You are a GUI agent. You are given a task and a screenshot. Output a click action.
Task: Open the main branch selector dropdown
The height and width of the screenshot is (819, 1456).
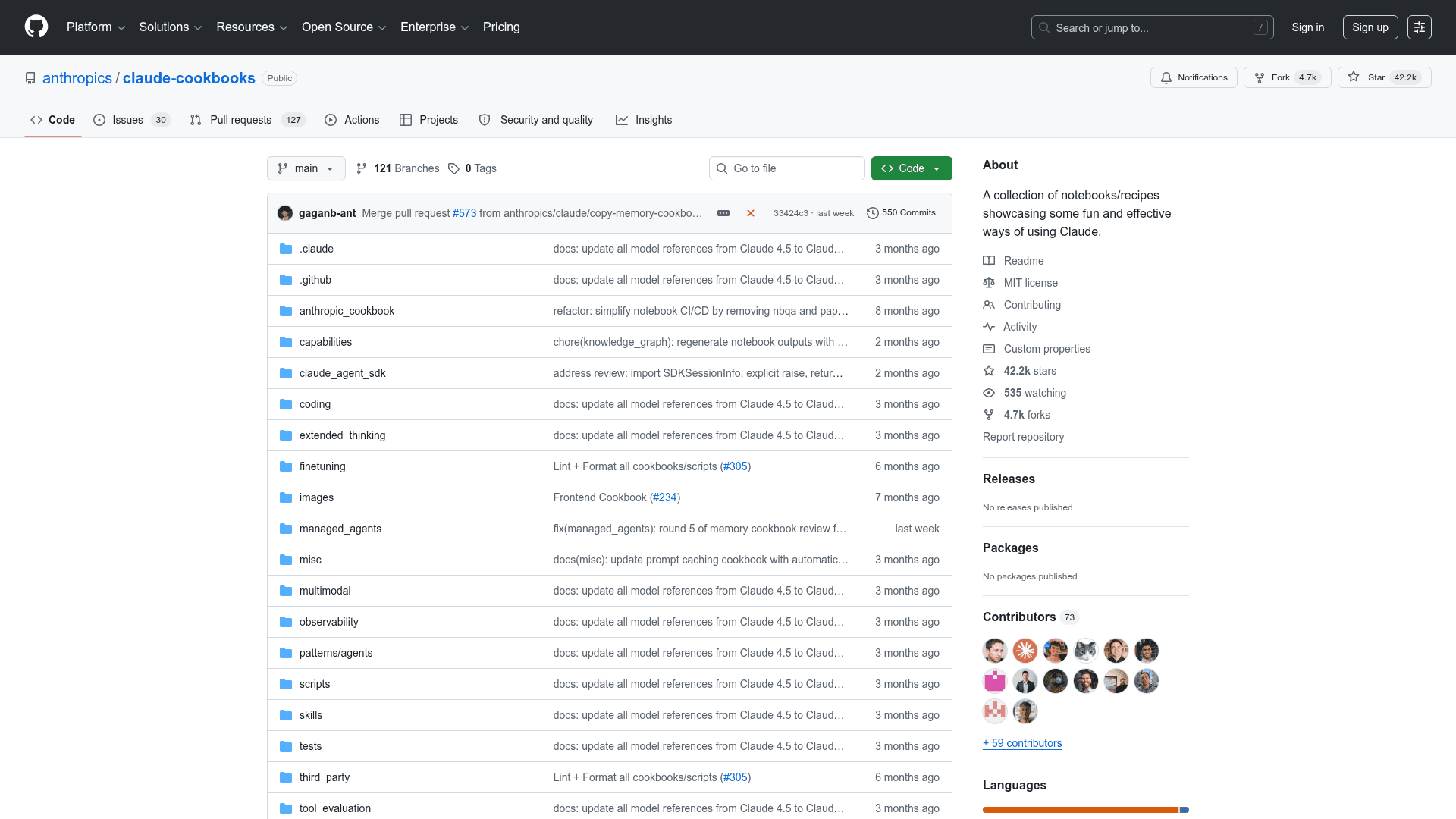(x=306, y=168)
